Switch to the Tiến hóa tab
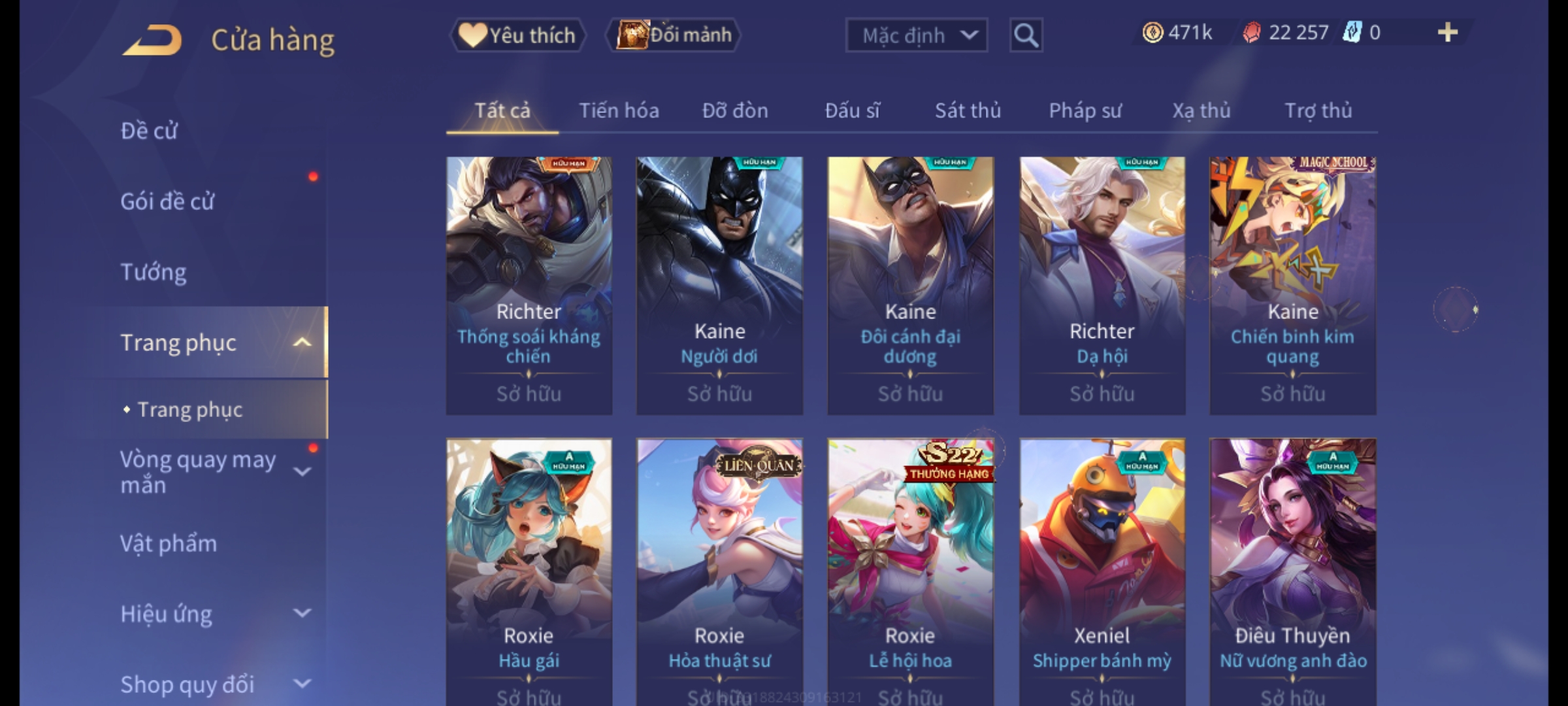The image size is (1568, 706). (x=619, y=110)
